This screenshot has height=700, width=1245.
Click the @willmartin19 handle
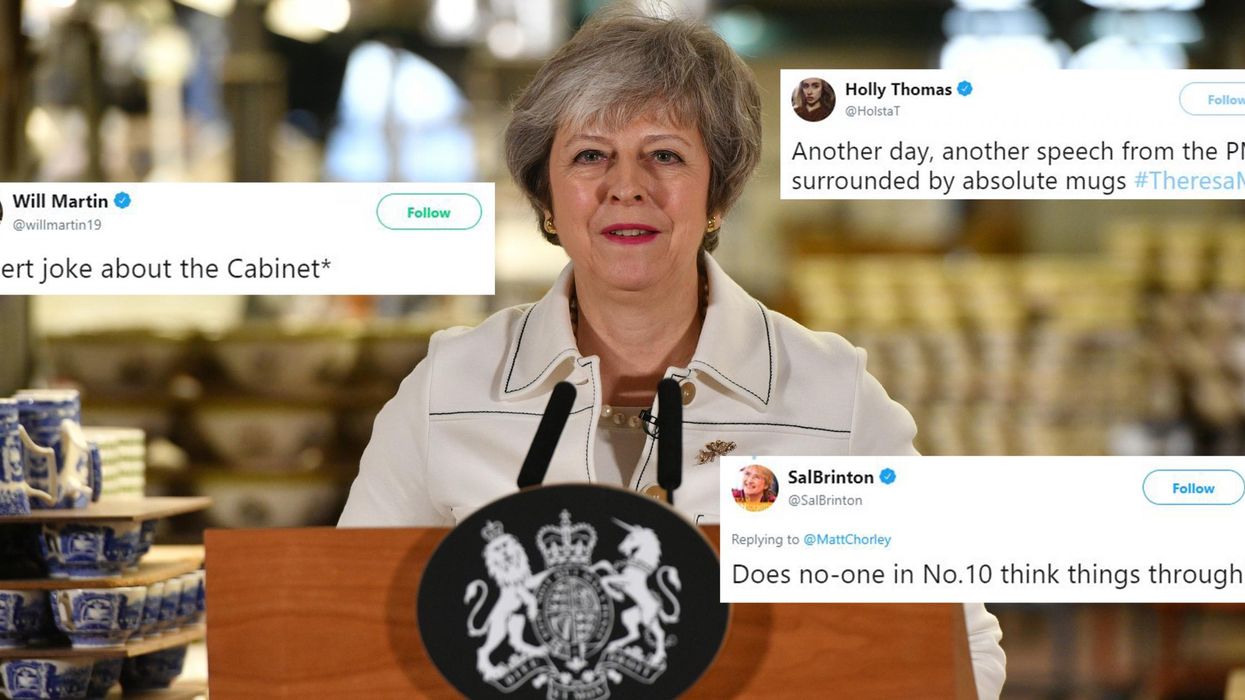[x=57, y=225]
